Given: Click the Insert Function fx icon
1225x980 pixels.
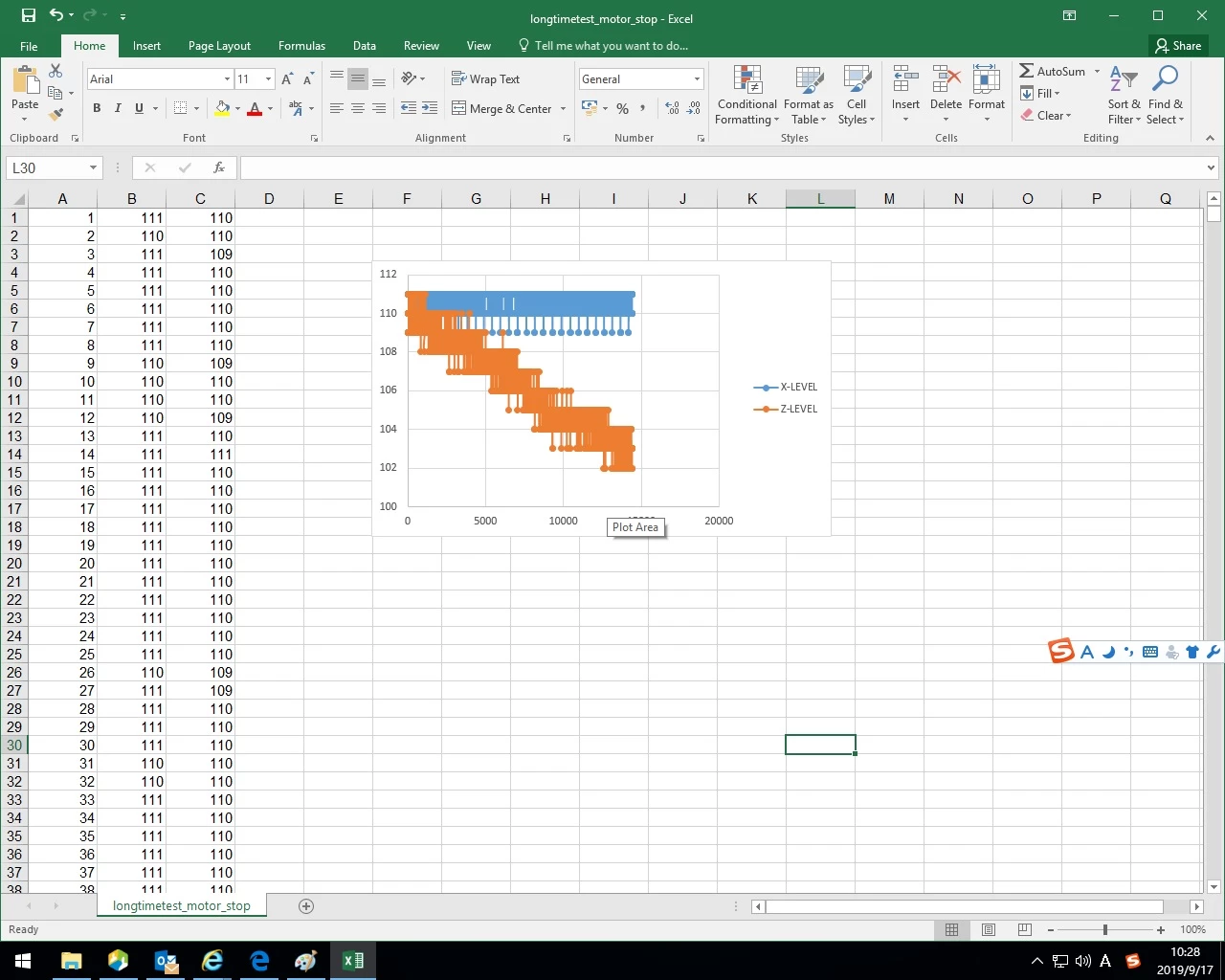Looking at the screenshot, I should [219, 167].
